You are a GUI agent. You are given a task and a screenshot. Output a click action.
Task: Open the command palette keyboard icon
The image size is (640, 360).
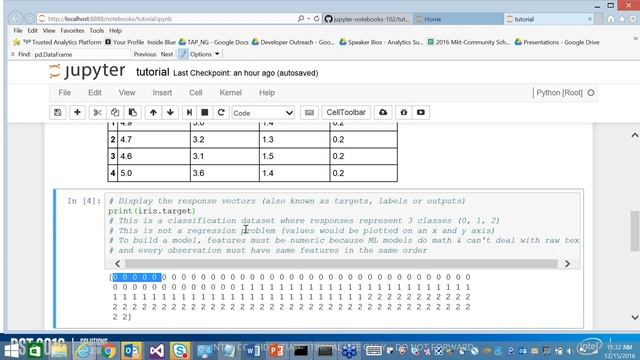coord(309,112)
